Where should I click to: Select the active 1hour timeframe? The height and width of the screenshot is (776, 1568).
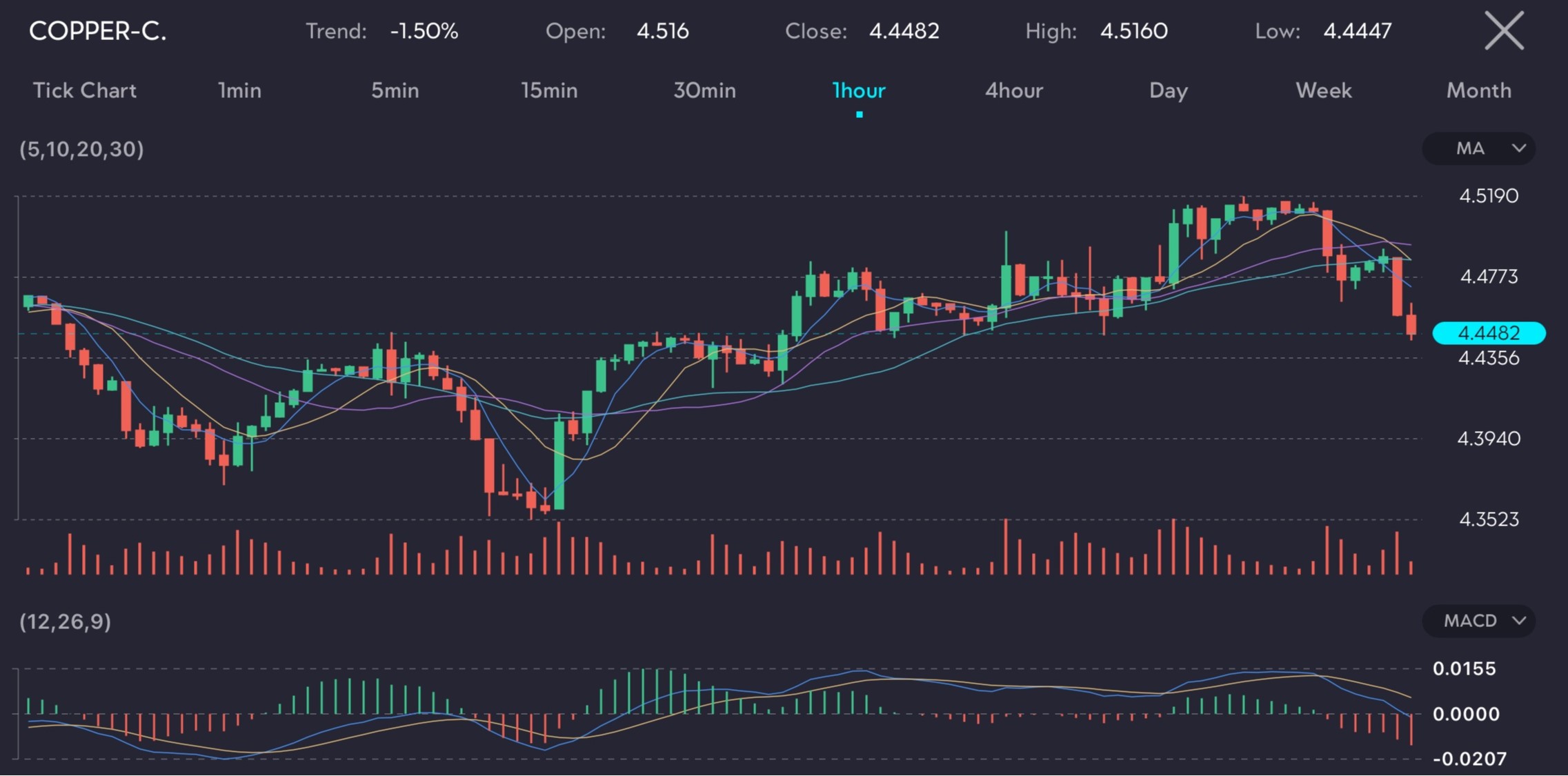pos(859,90)
